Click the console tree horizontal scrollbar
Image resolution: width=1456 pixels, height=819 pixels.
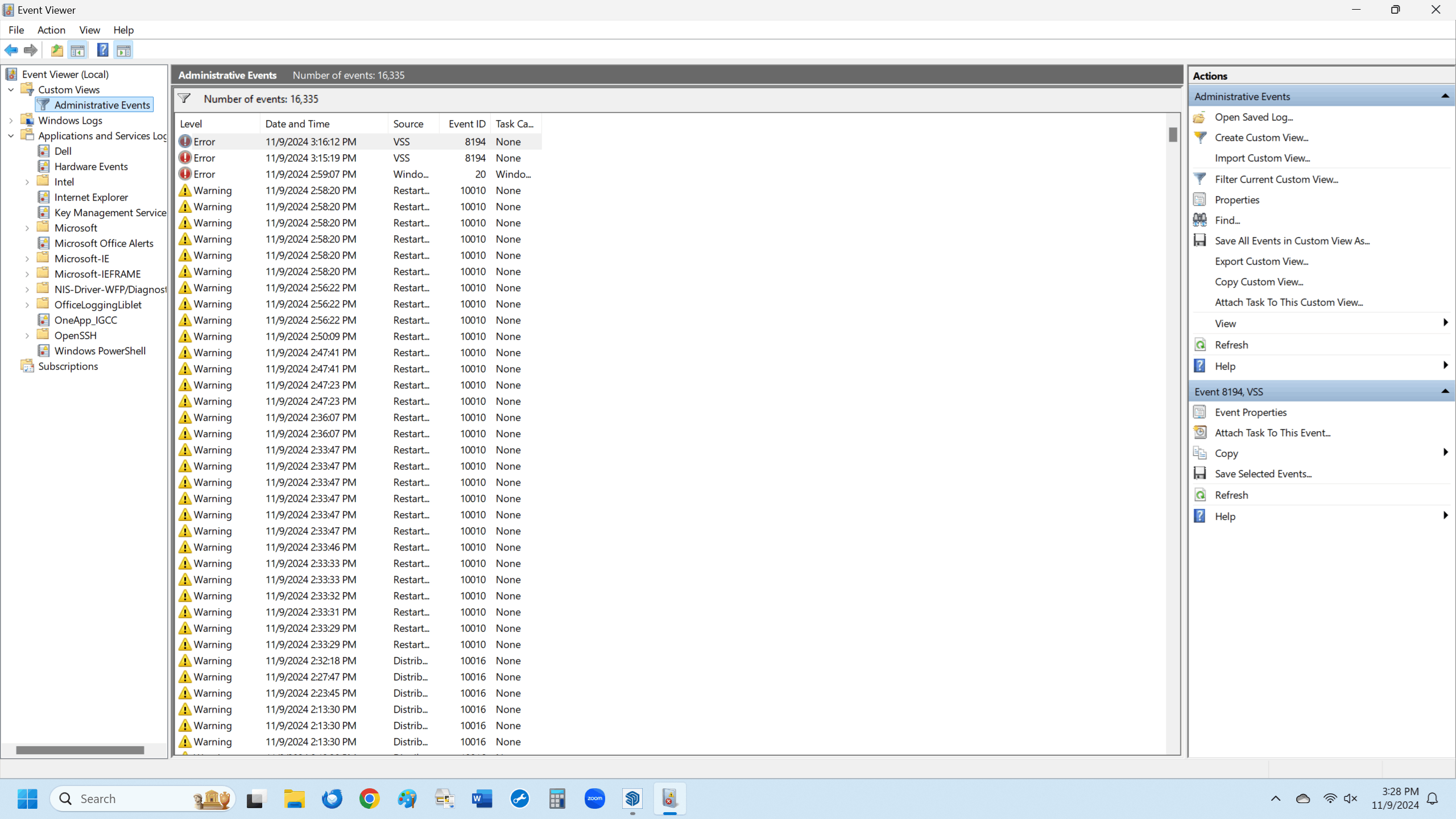pos(80,750)
